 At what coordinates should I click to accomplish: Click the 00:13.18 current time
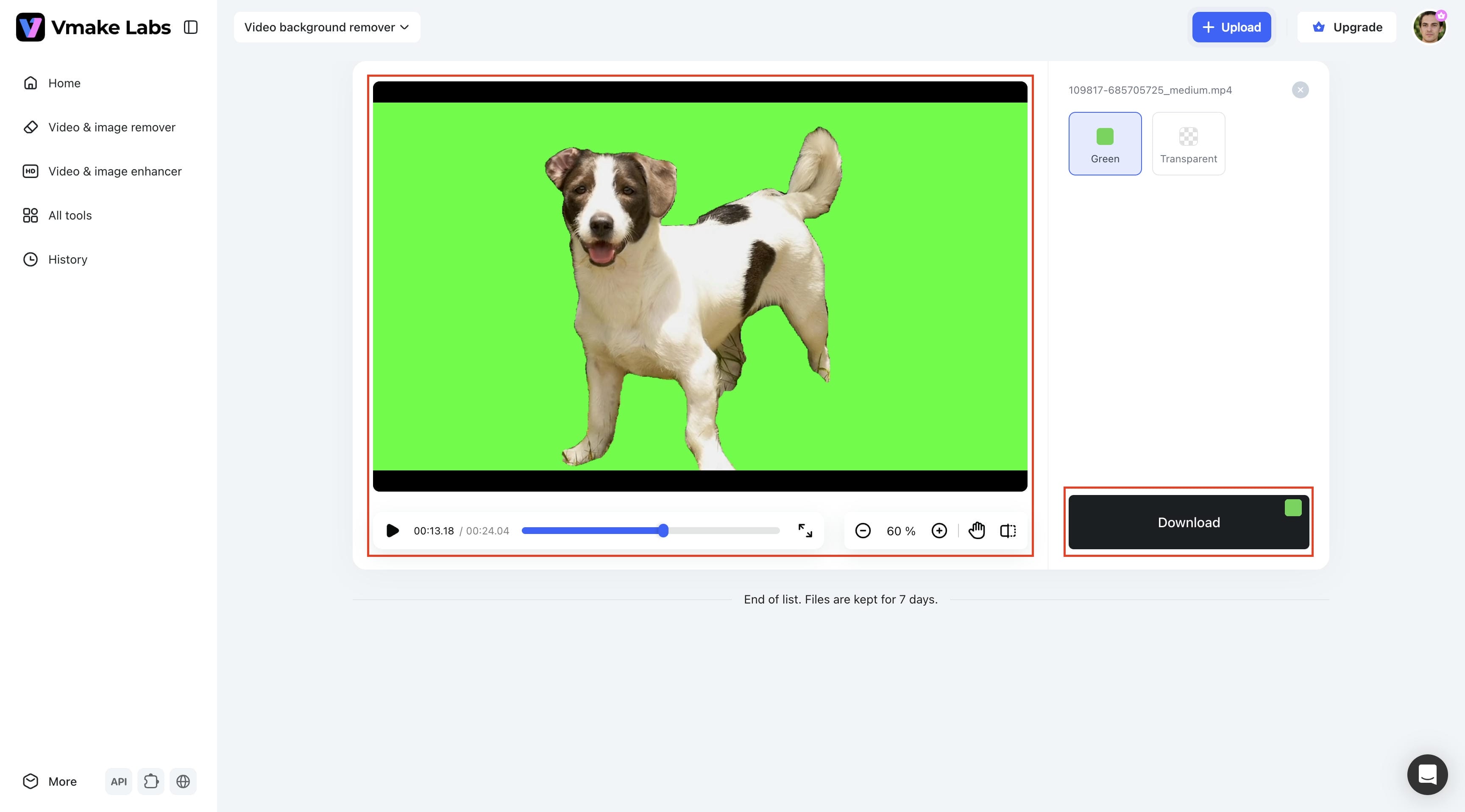point(434,531)
